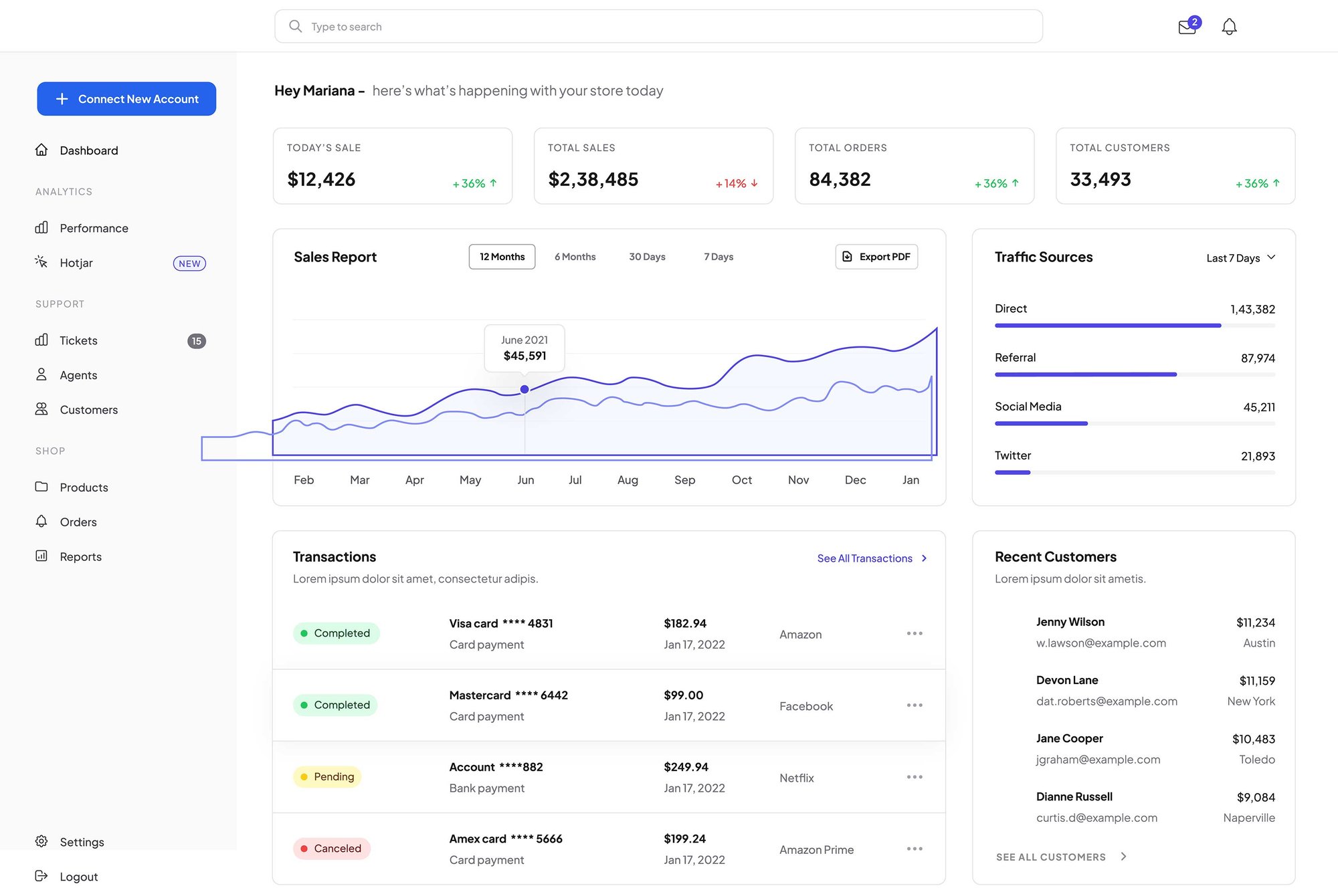This screenshot has width=1338, height=896.
Task: Click the notifications bell icon
Action: coord(1230,27)
